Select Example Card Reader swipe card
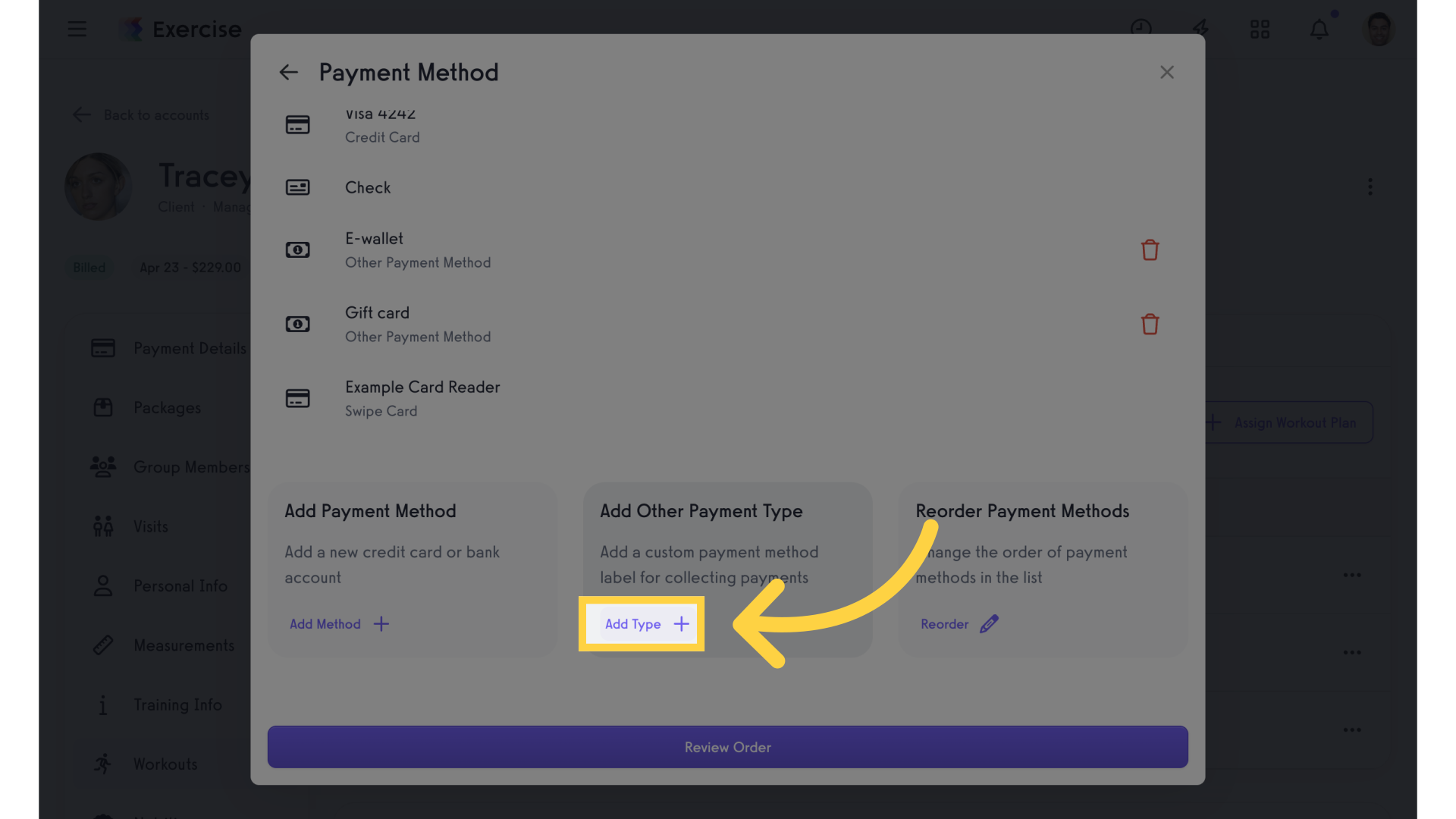This screenshot has width=1456, height=819. coord(422,398)
